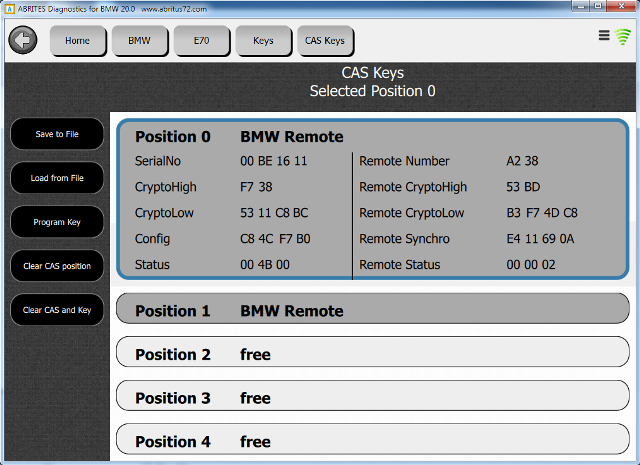Click Remote Number value A2 38
The width and height of the screenshot is (640, 465).
pos(522,161)
